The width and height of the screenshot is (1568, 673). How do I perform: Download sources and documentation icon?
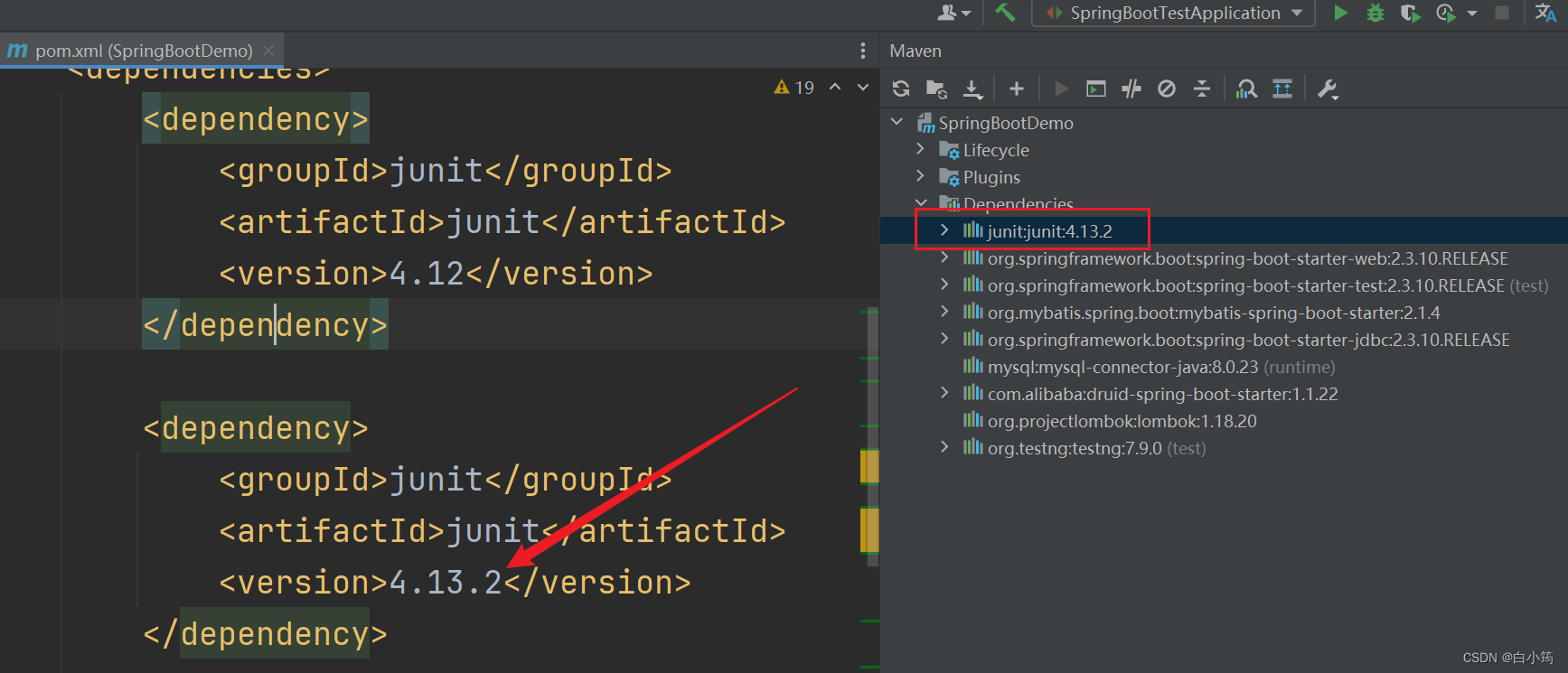(x=972, y=89)
